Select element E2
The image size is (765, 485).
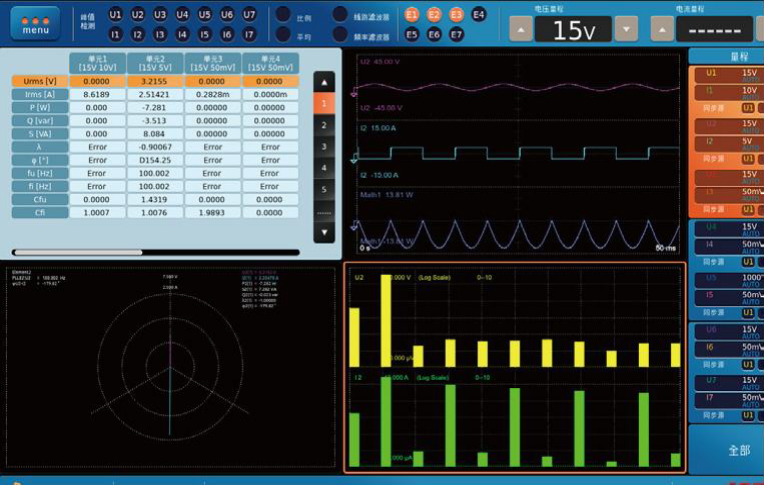coord(434,15)
